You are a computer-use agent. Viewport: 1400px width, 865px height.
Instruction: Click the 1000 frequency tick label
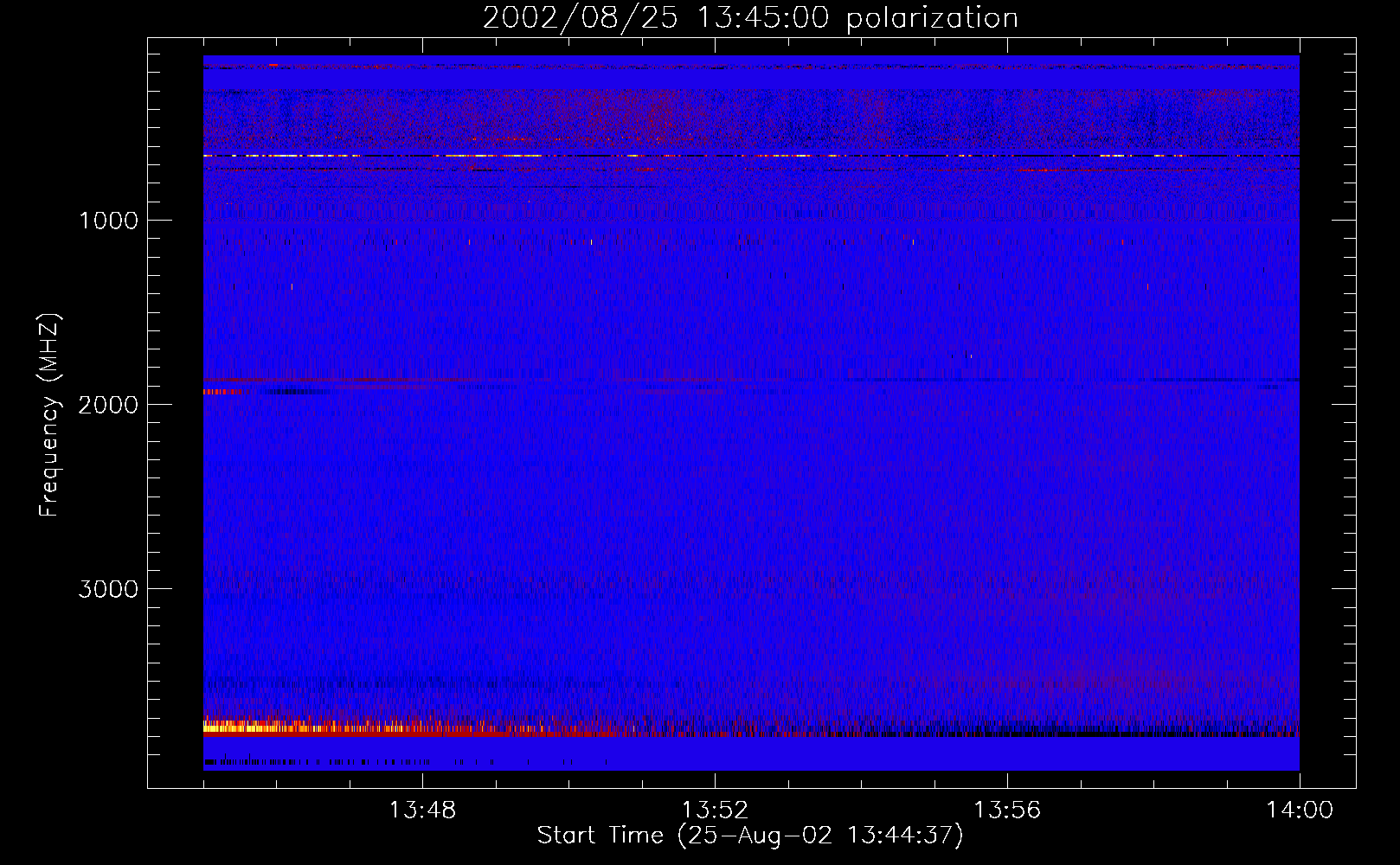coord(108,221)
